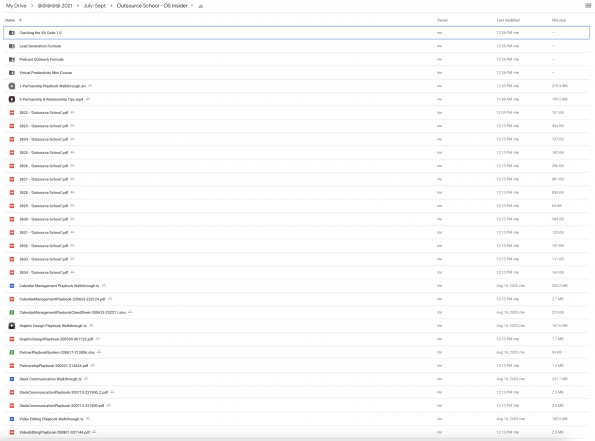Sort files by Last modified column header
The image size is (595, 441).
[x=508, y=20]
